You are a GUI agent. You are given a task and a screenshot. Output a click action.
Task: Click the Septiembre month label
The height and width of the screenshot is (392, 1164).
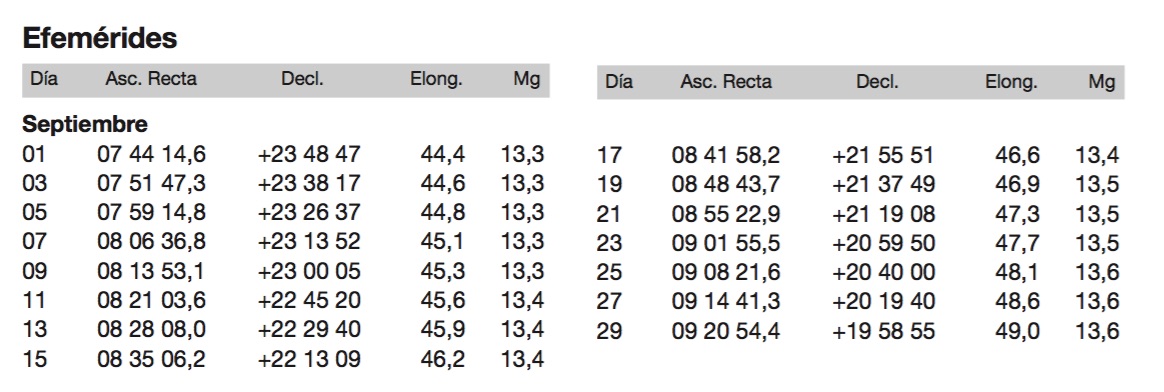(x=85, y=123)
